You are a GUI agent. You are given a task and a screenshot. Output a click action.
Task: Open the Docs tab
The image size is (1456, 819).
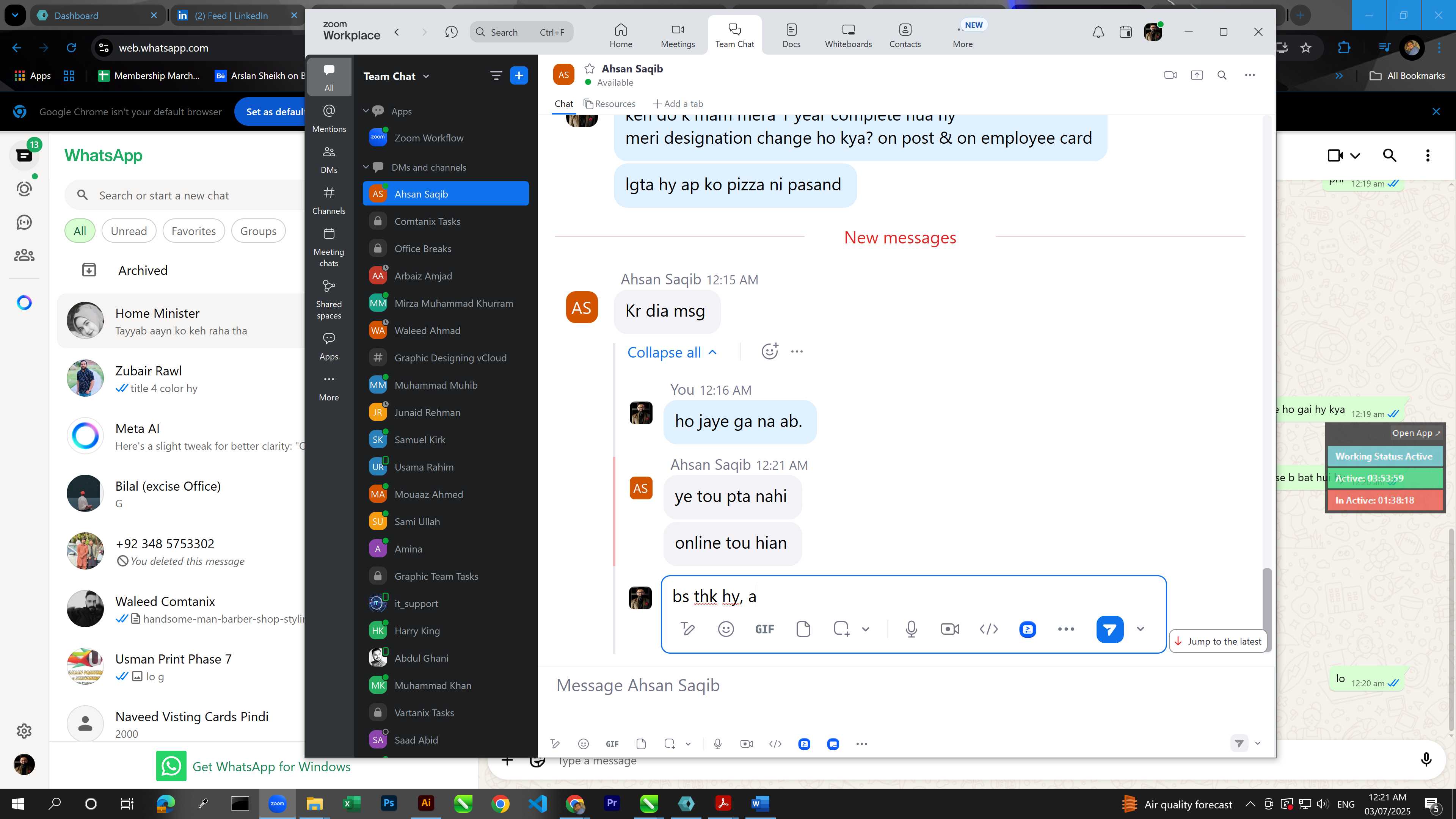[x=791, y=35]
